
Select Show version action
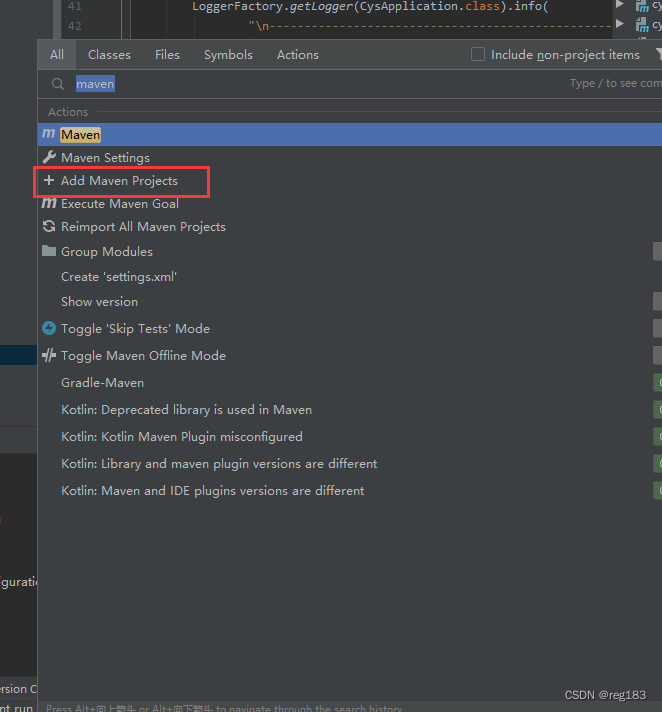tap(99, 302)
